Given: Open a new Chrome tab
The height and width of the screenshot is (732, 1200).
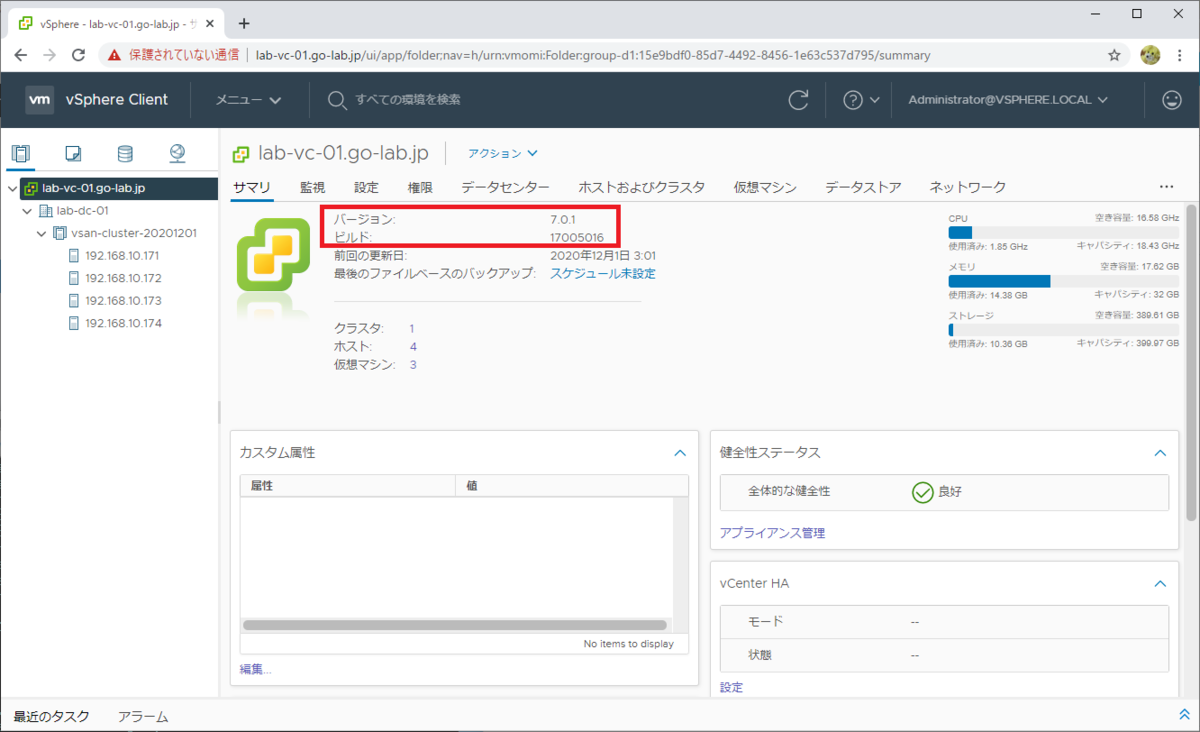Looking at the screenshot, I should point(244,23).
